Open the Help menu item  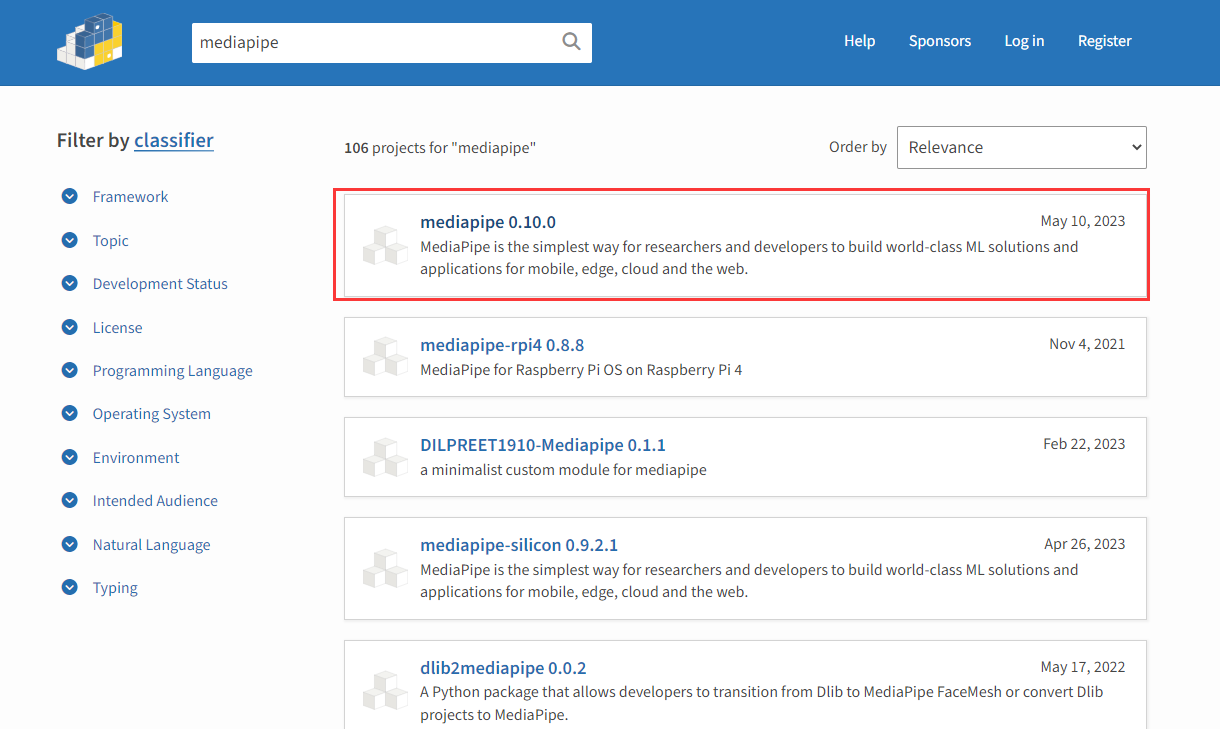point(859,41)
